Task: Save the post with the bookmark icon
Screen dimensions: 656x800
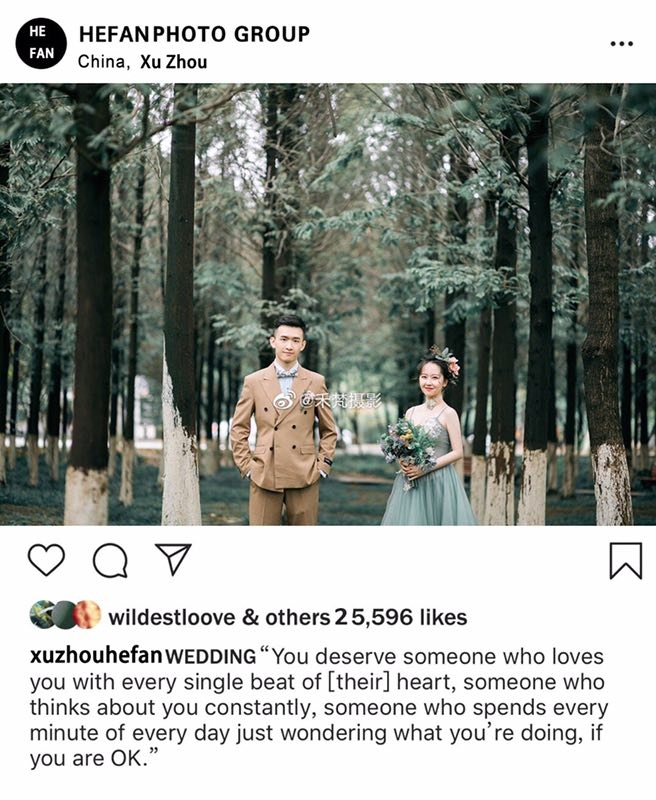Action: (x=625, y=561)
